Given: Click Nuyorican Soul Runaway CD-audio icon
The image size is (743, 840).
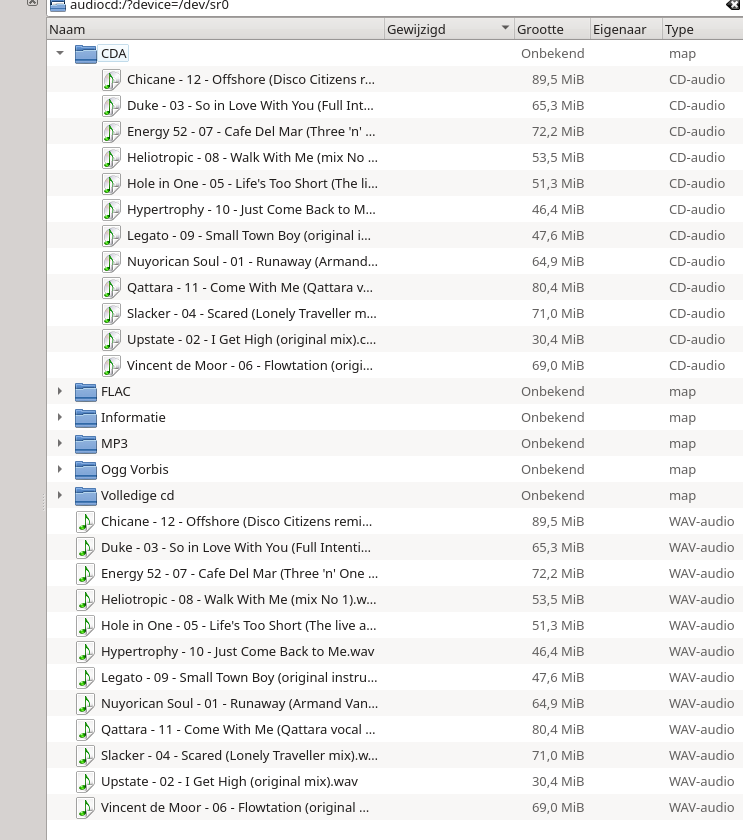Looking at the screenshot, I should (x=111, y=262).
